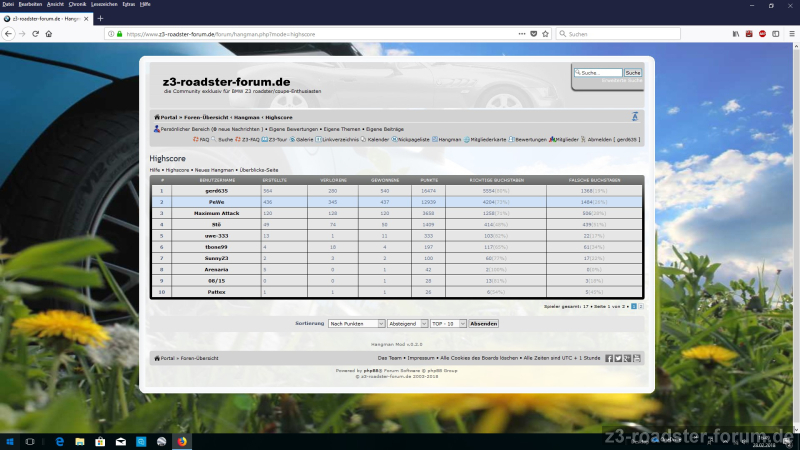
Task: Click into the forum search input field
Action: [x=598, y=73]
